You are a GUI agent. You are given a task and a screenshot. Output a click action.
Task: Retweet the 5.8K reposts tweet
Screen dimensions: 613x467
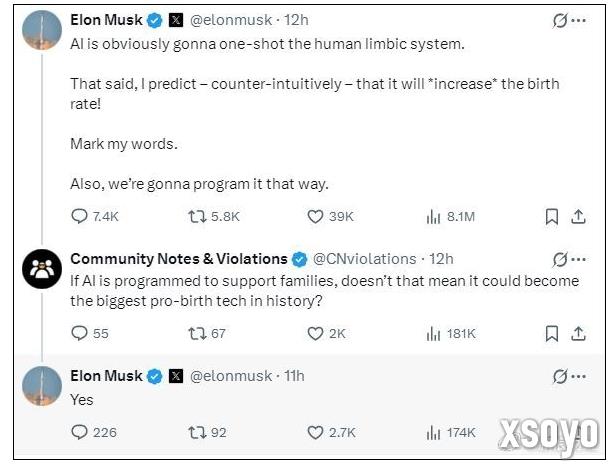point(197,216)
